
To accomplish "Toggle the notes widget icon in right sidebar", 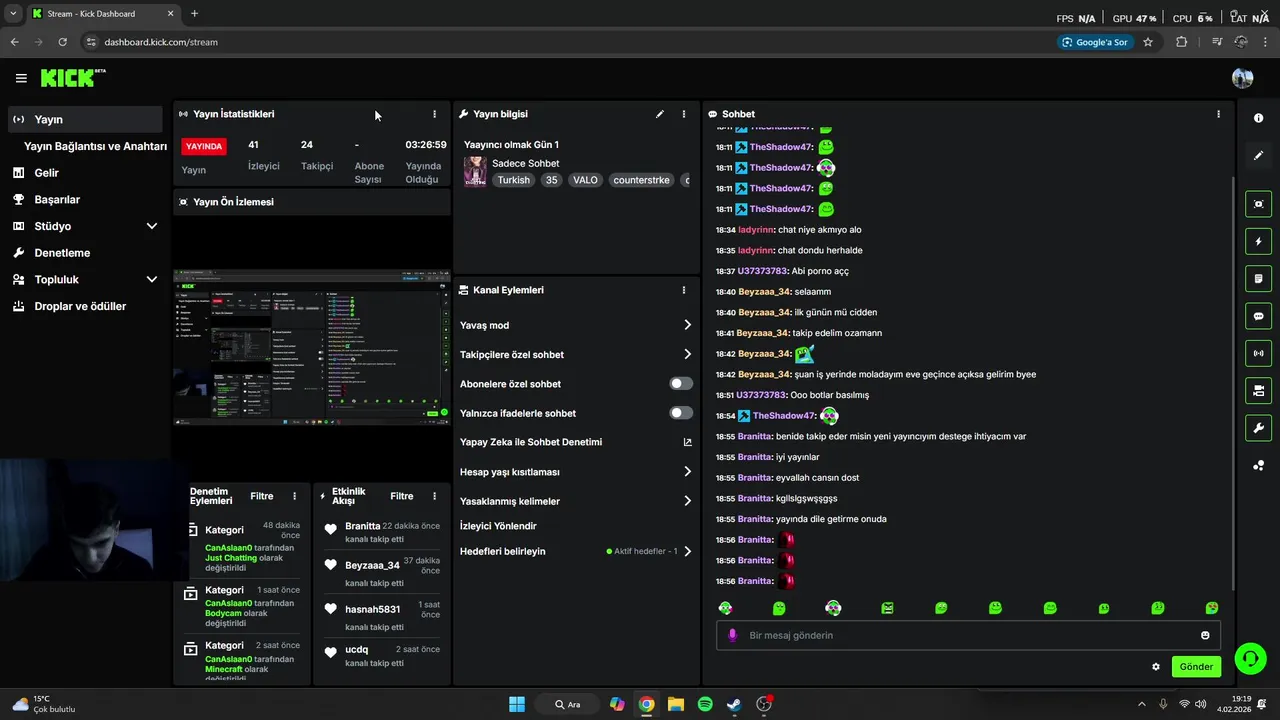I will point(1258,278).
